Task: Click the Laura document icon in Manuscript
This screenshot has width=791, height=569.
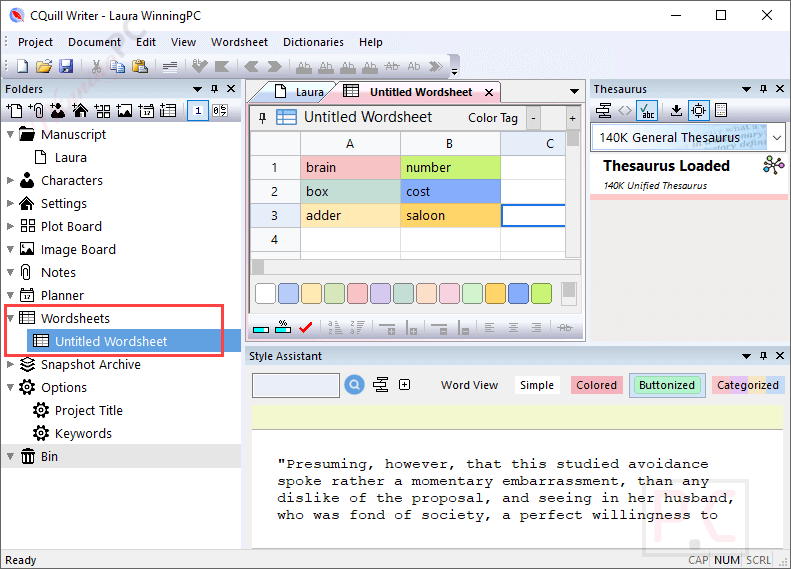Action: 40,157
